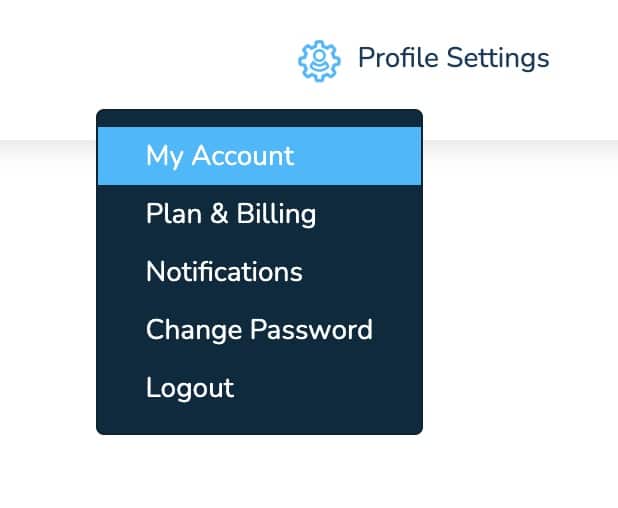Image resolution: width=618 pixels, height=508 pixels.
Task: Select the Notifications row in the dropdown
Action: 259,272
